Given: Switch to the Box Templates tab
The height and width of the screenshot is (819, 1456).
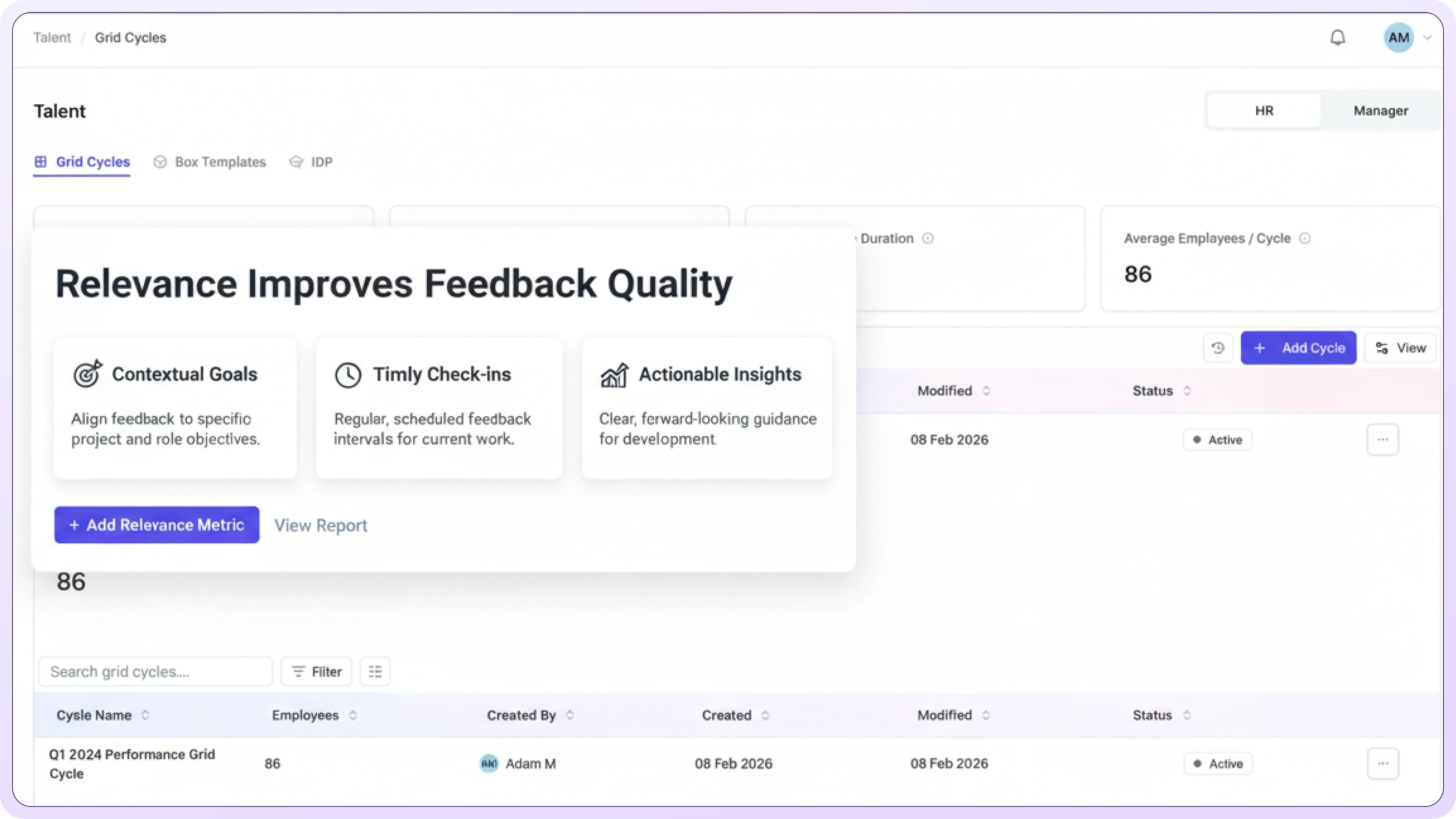Looking at the screenshot, I should [210, 162].
